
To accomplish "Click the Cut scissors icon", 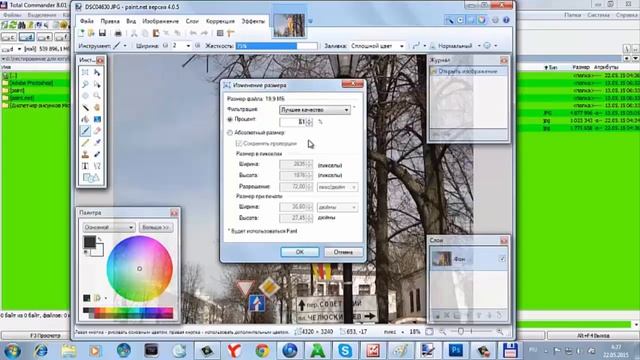I will point(134,33).
